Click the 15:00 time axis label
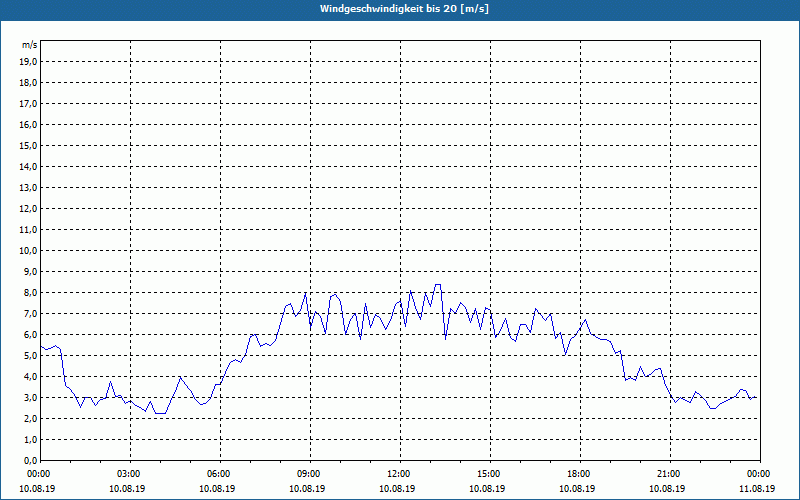Image resolution: width=800 pixels, height=500 pixels. pos(490,474)
